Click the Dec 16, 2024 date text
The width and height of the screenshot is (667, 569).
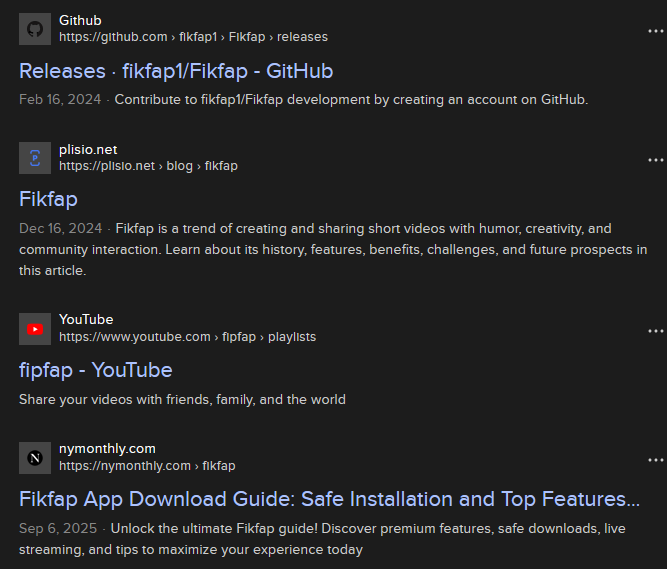pos(60,229)
